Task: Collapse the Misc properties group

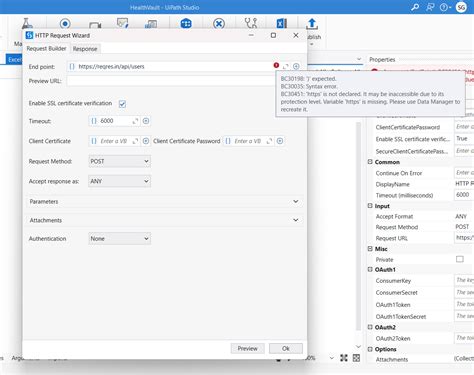Action: point(370,249)
